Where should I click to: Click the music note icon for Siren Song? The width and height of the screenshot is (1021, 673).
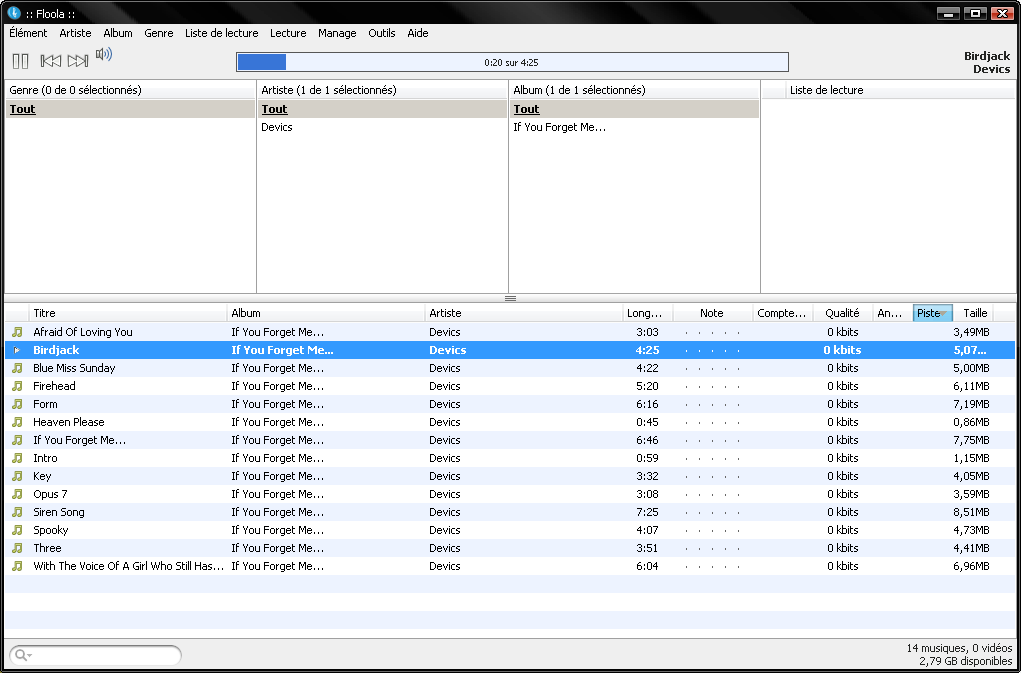click(x=18, y=512)
